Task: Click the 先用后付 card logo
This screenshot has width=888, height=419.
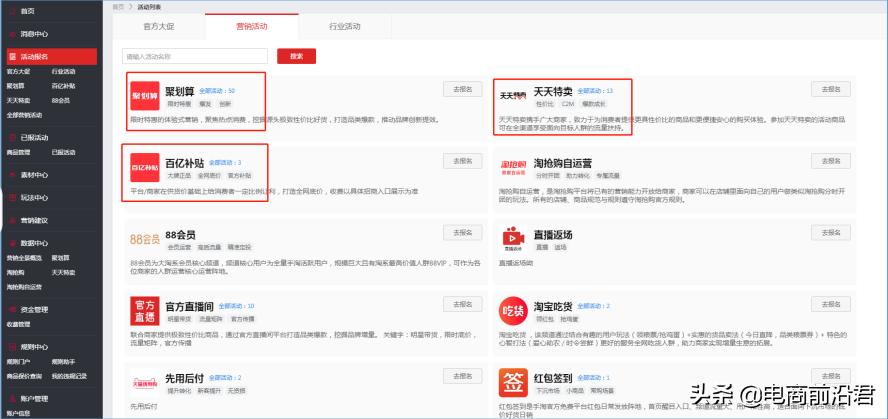Action: [x=144, y=383]
